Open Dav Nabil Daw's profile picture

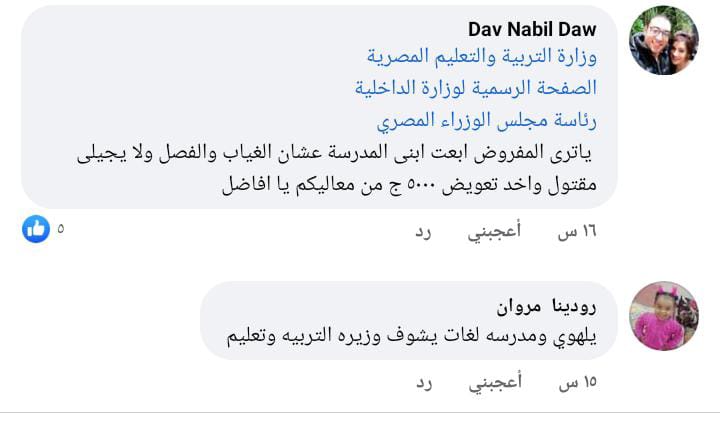click(x=663, y=40)
